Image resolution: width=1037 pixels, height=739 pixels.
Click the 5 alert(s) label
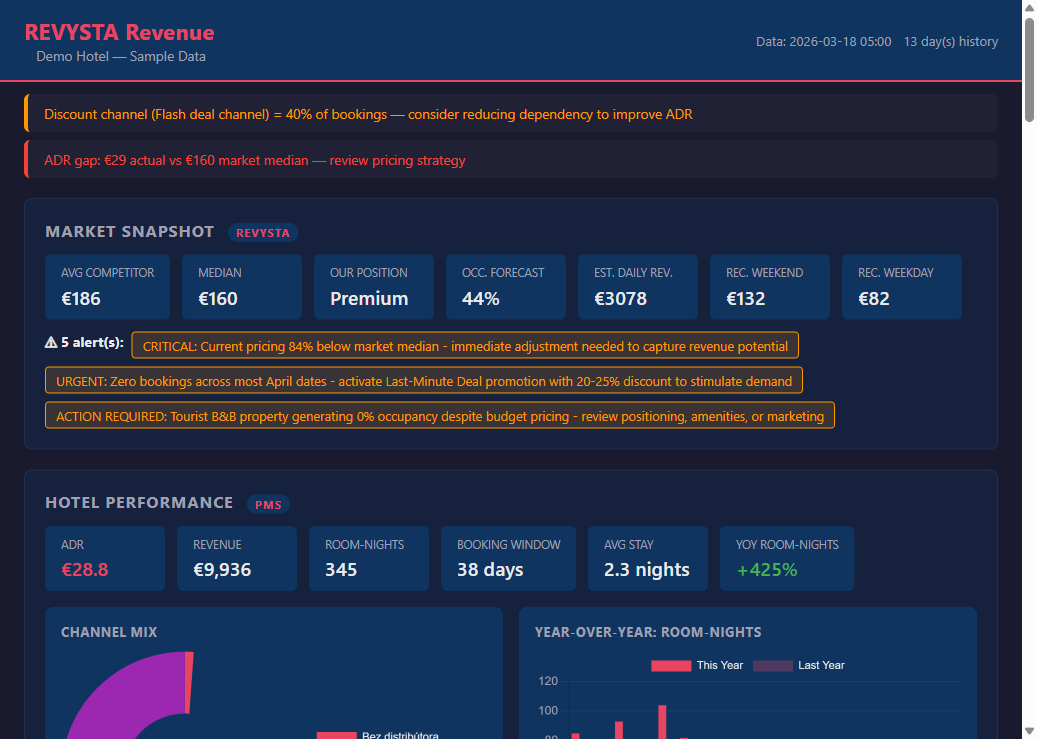[92, 342]
